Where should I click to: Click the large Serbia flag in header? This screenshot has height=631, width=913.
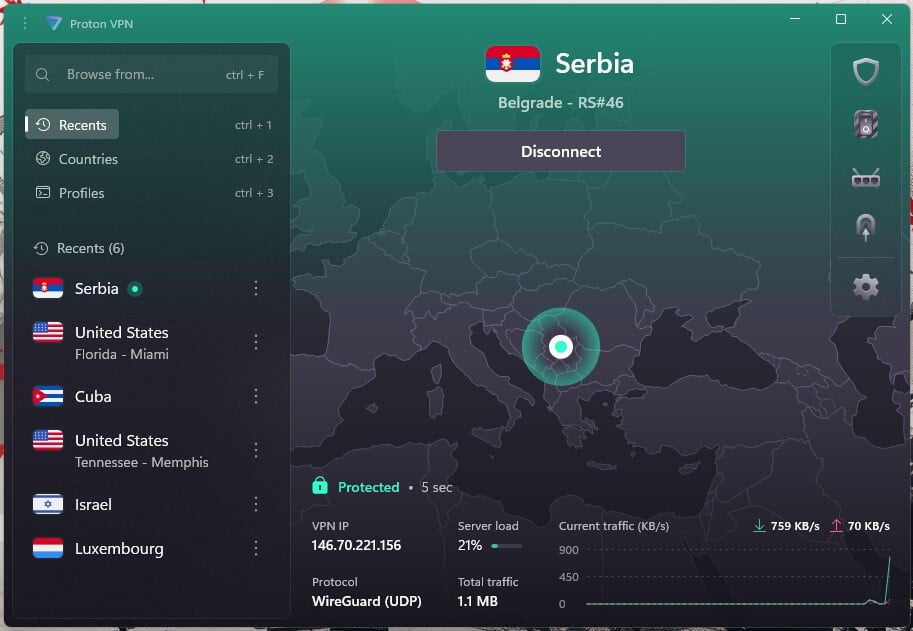(x=512, y=63)
